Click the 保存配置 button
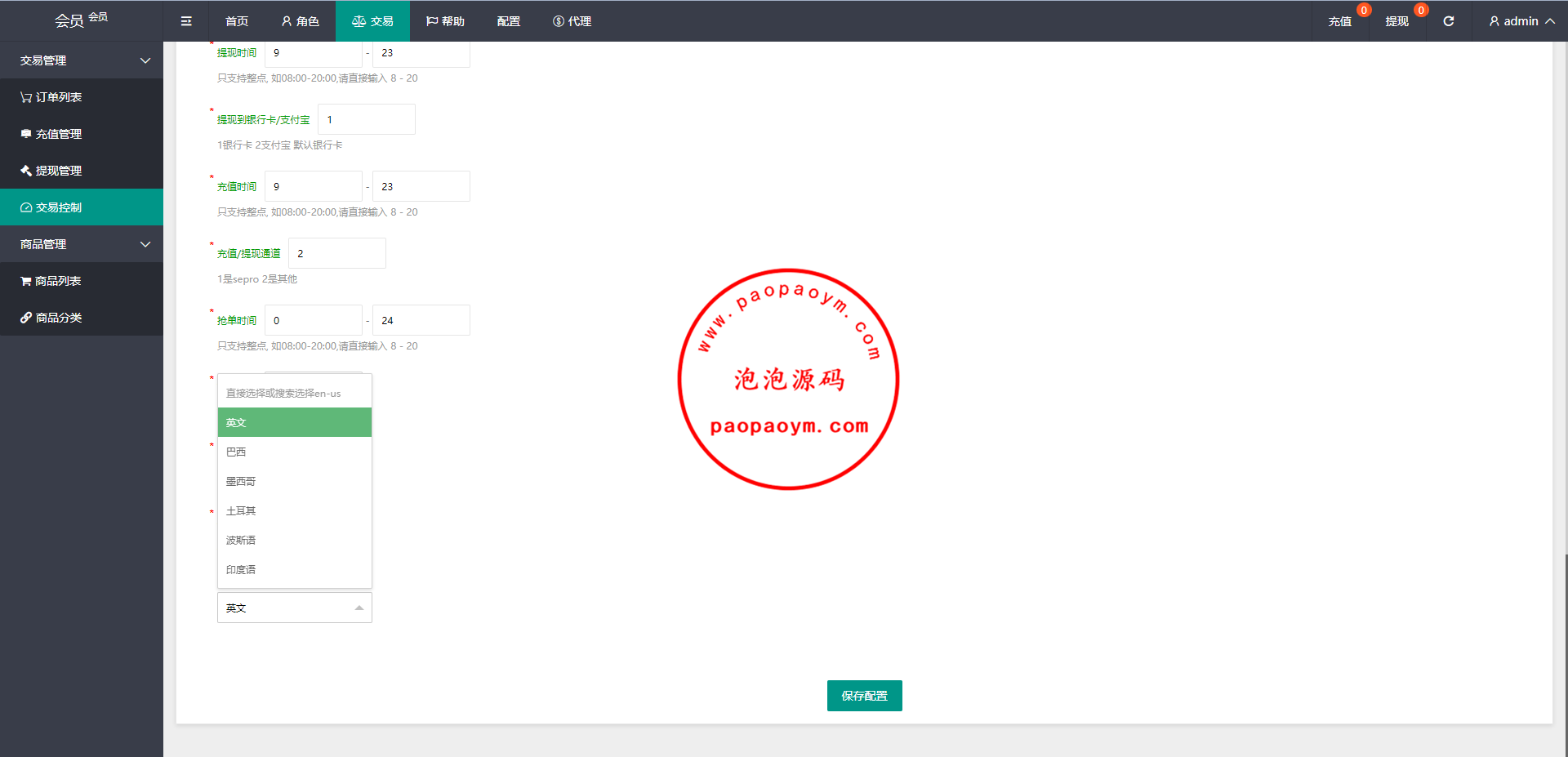Screen dimensions: 1568x757 point(864,696)
